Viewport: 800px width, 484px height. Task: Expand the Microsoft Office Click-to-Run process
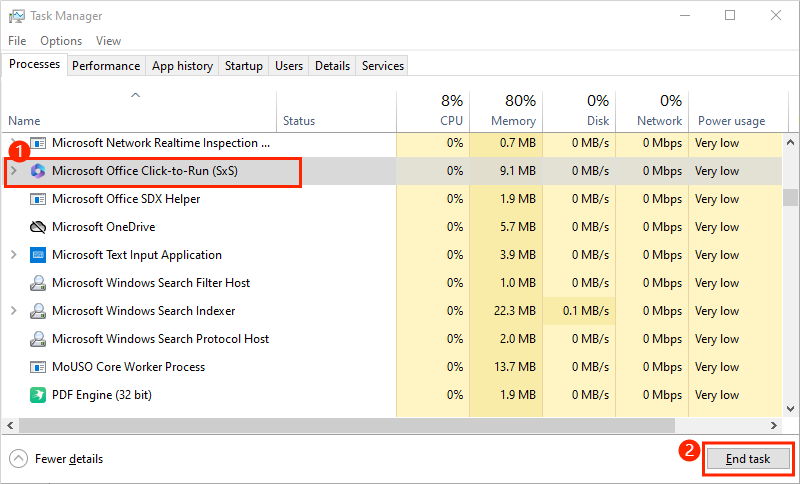[14, 171]
